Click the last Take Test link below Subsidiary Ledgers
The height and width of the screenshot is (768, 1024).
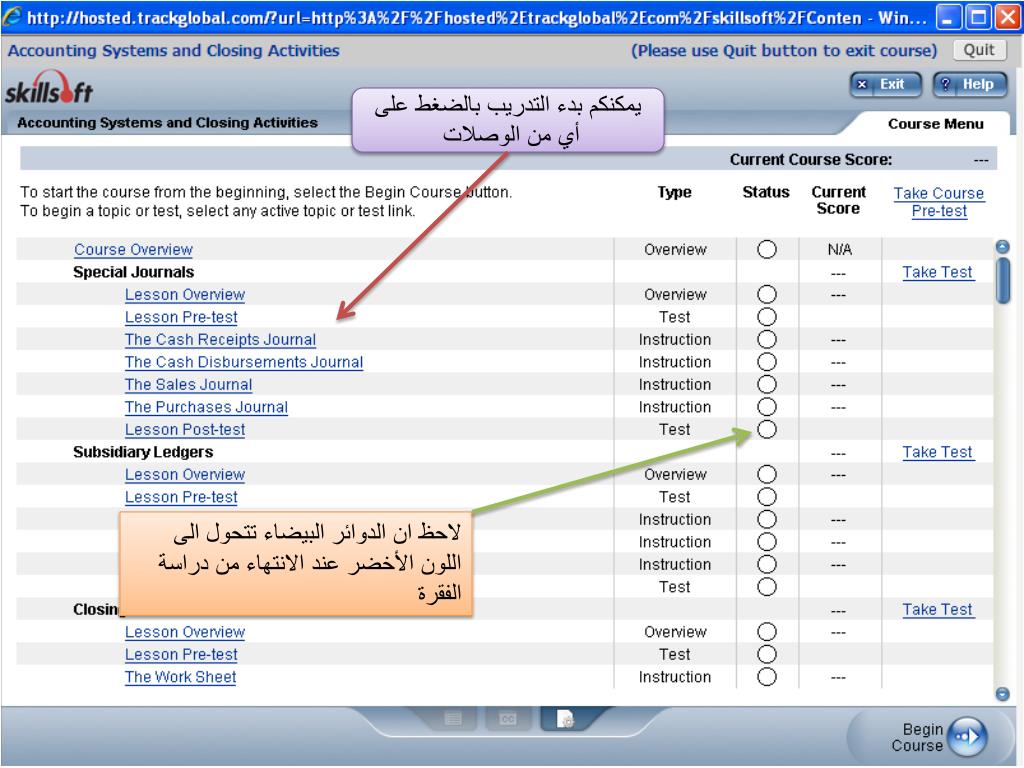[x=938, y=609]
